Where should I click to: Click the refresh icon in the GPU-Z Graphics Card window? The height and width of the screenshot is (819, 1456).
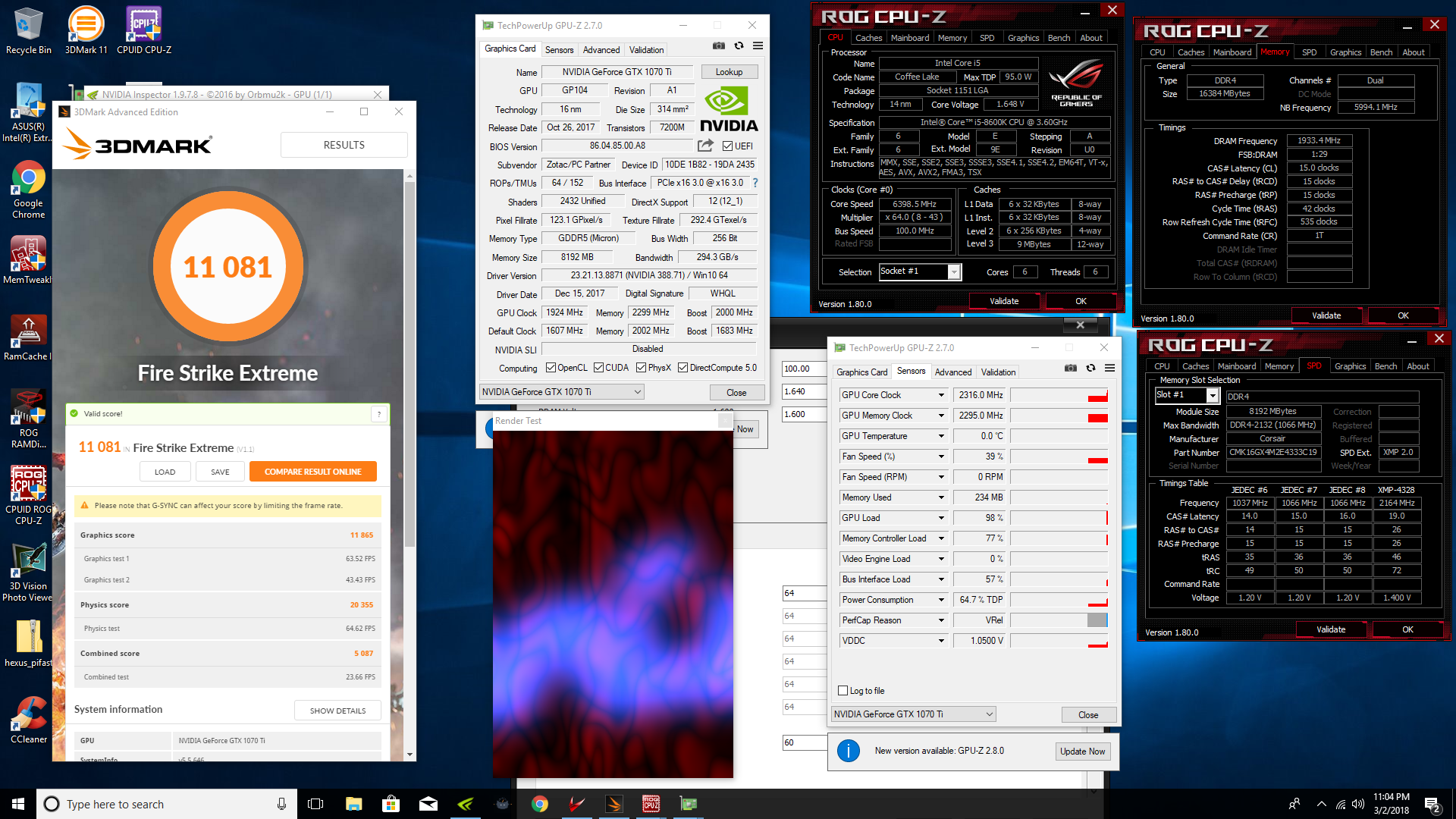(x=739, y=46)
